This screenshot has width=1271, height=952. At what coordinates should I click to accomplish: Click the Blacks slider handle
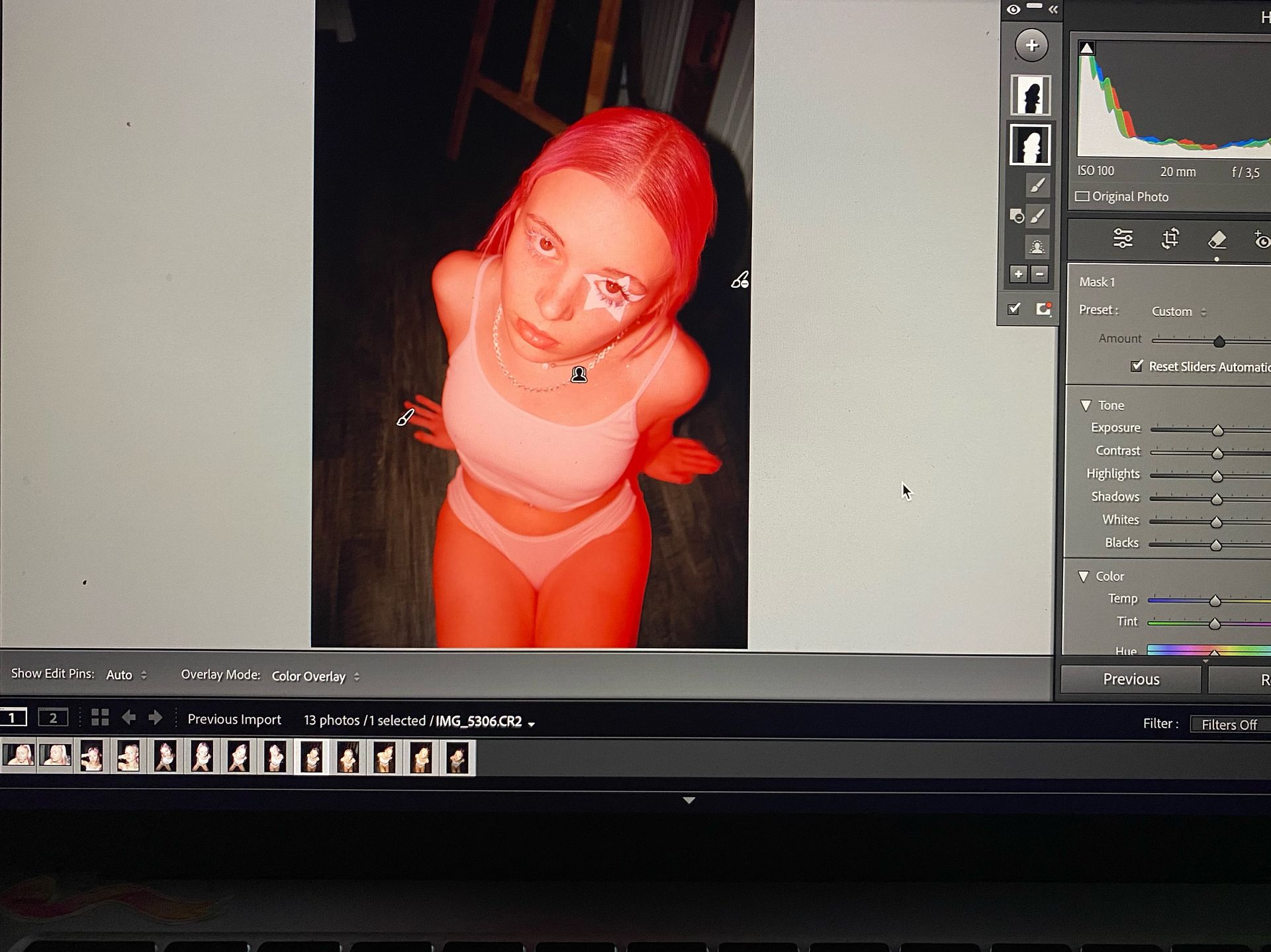pos(1215,546)
